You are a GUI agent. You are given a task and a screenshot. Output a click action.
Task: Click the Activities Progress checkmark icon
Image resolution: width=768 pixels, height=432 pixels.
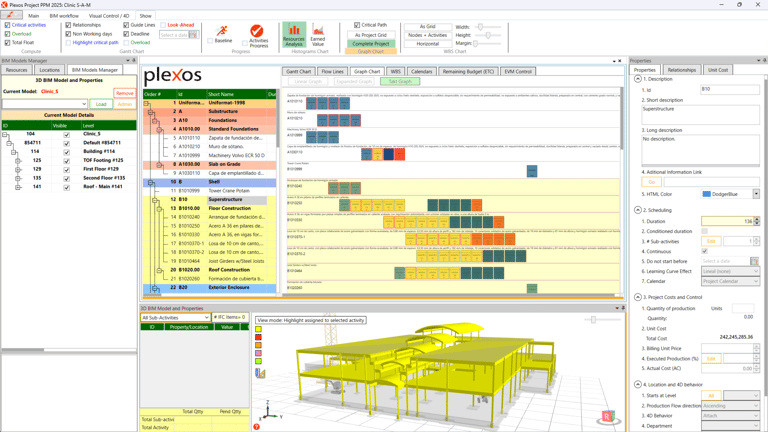coord(257,31)
